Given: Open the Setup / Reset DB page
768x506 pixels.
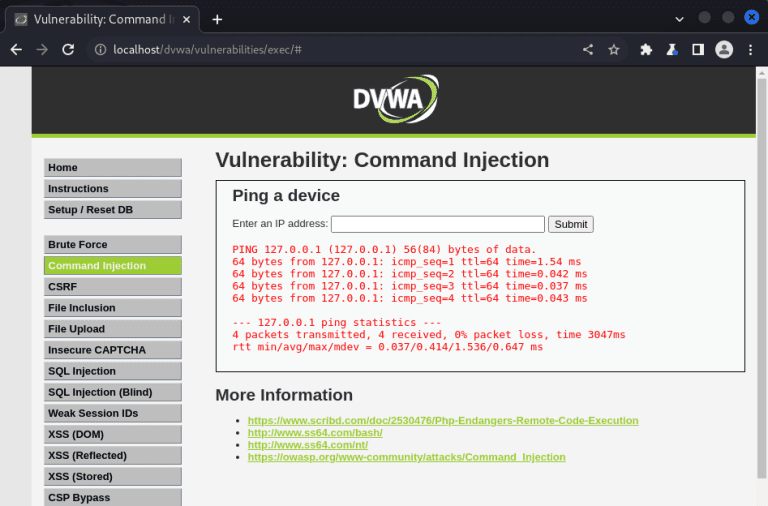Looking at the screenshot, I should point(112,210).
